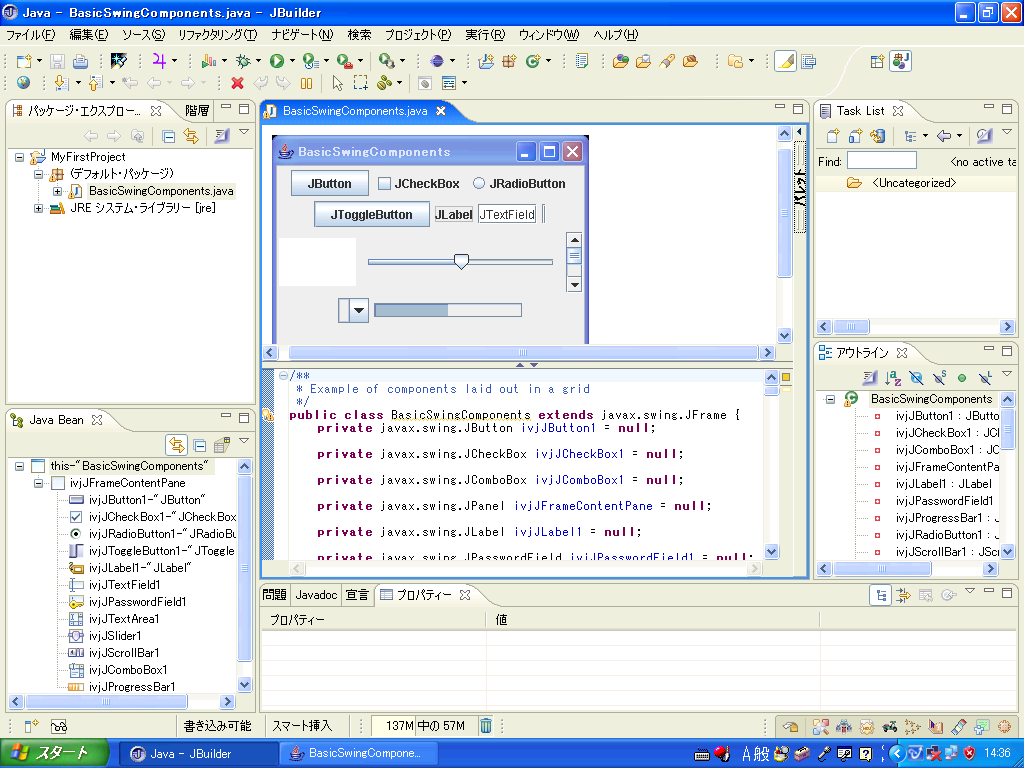1024x768 pixels.
Task: Choose the marquee selection tool
Action: click(x=360, y=84)
